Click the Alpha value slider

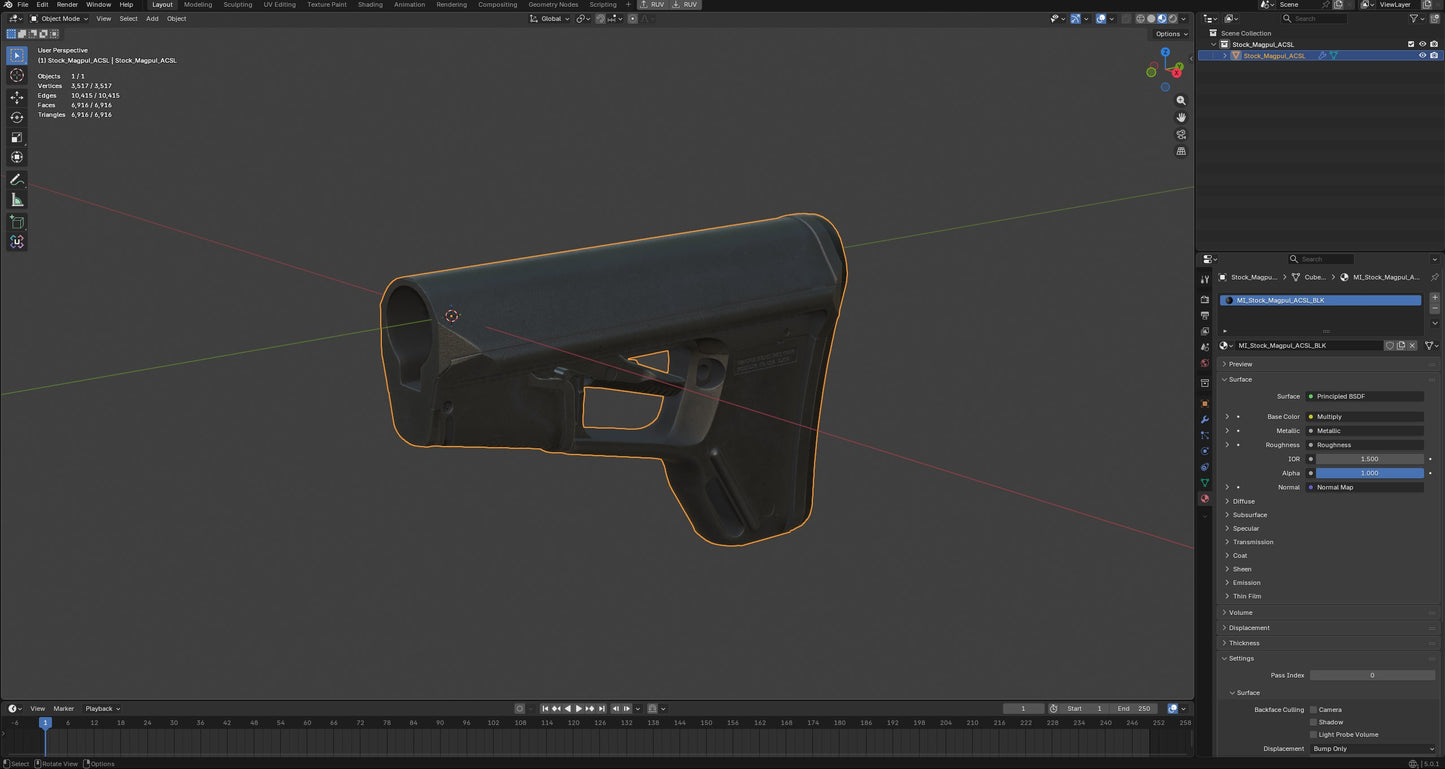click(x=1369, y=473)
